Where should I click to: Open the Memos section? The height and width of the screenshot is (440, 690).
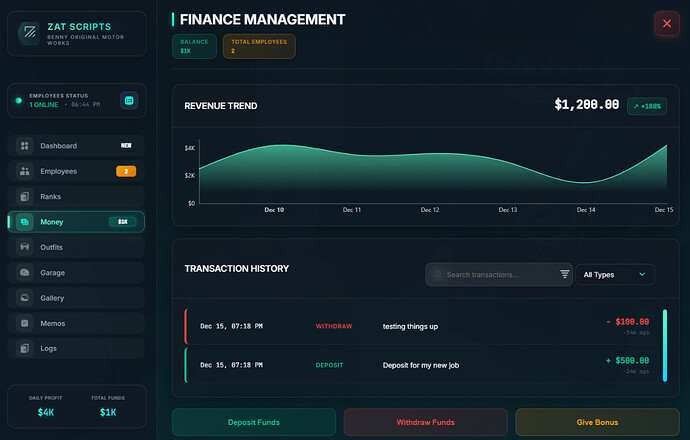coord(76,323)
